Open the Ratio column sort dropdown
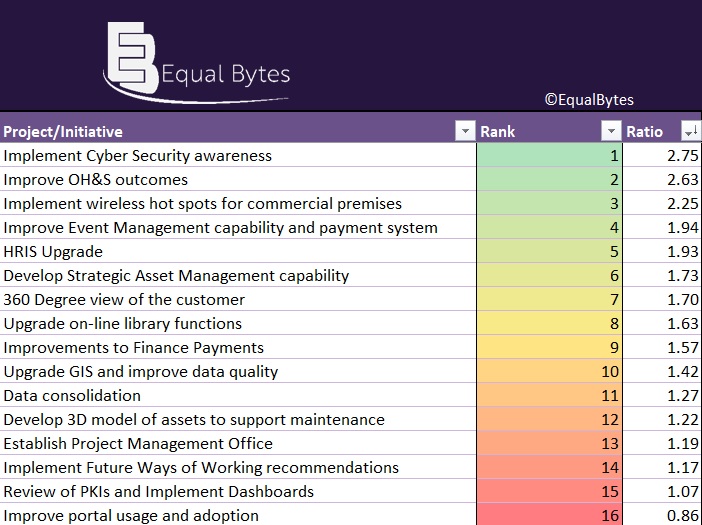Viewport: 702px width, 525px height. click(x=691, y=131)
